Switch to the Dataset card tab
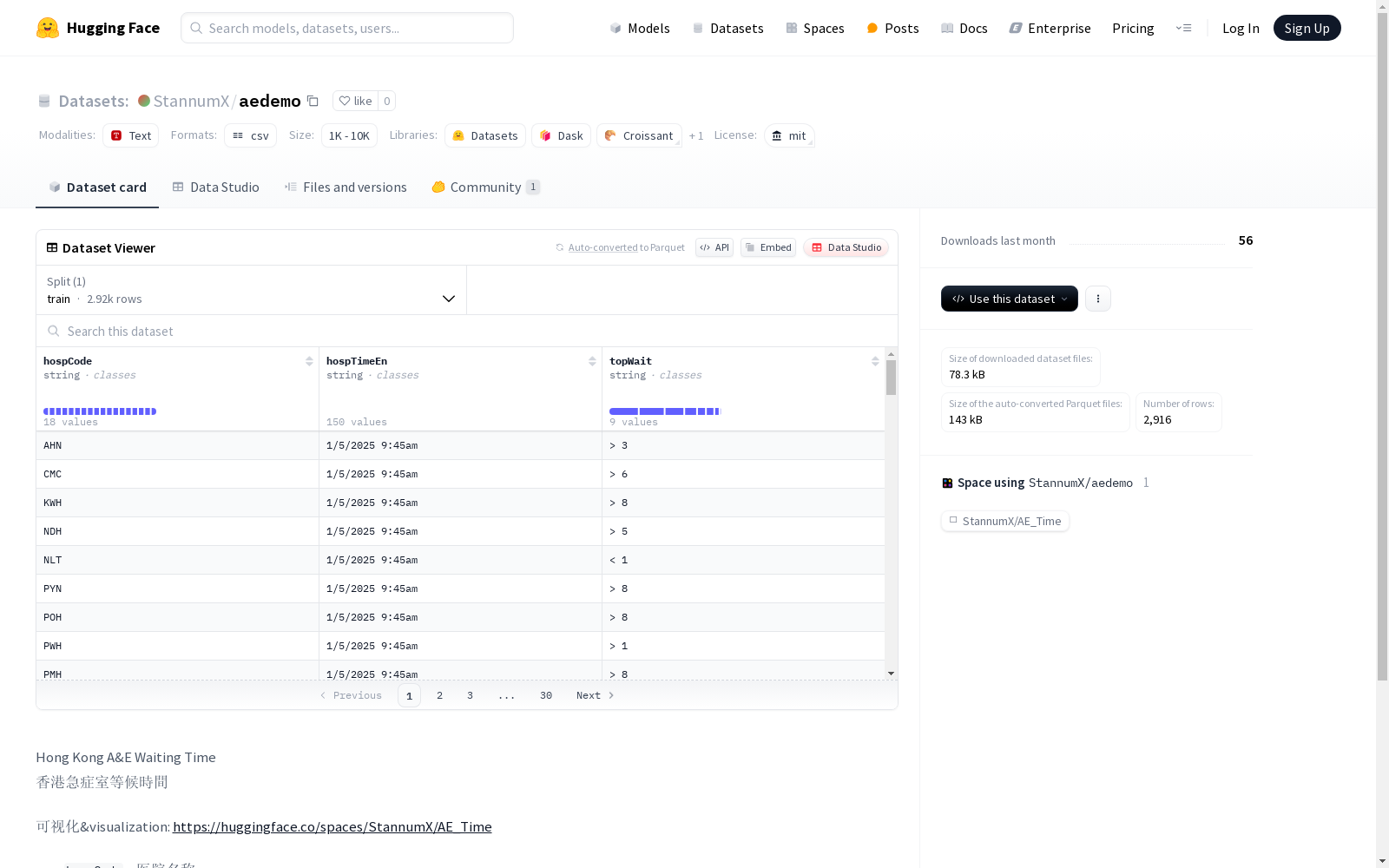1389x868 pixels. coord(97,187)
